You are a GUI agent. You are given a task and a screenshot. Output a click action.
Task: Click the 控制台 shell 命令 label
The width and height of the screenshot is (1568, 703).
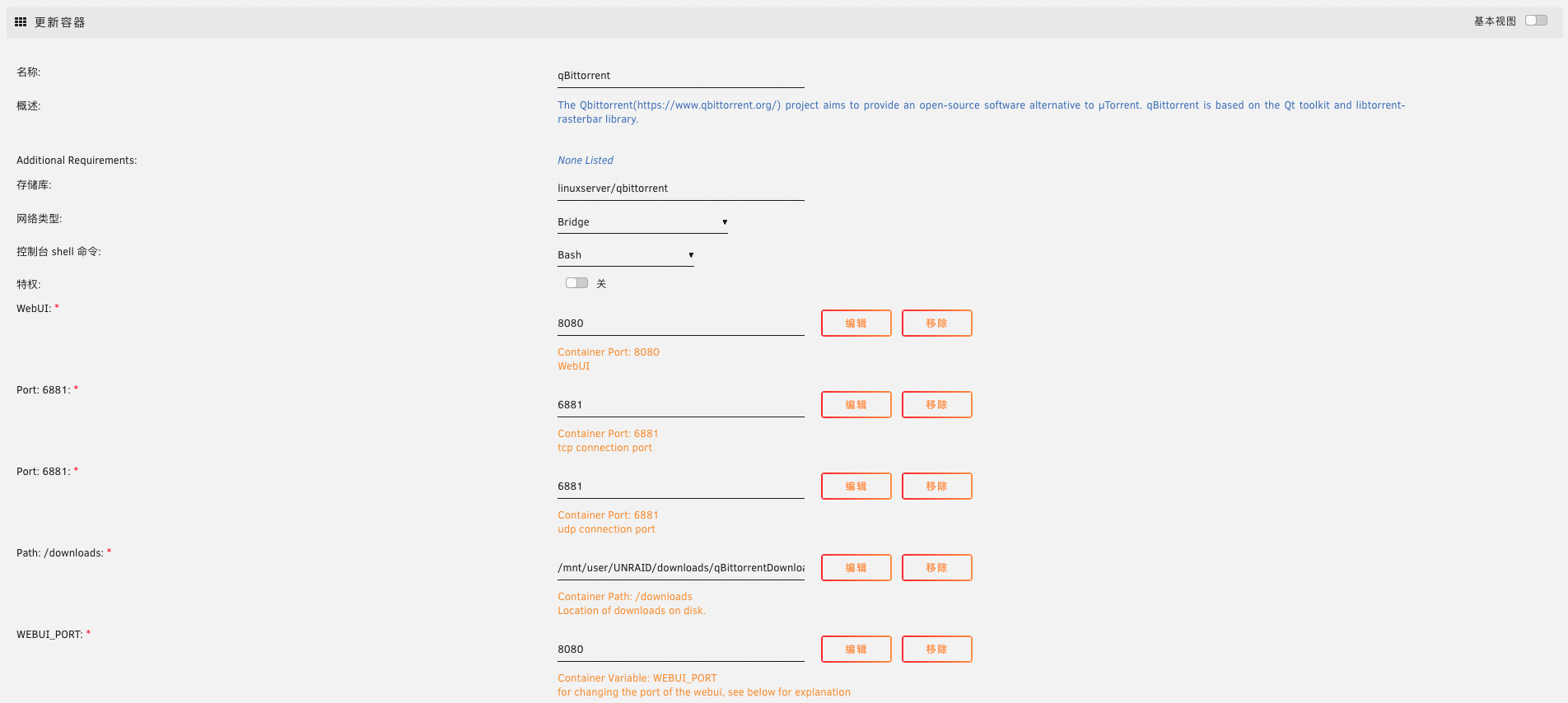pos(58,252)
